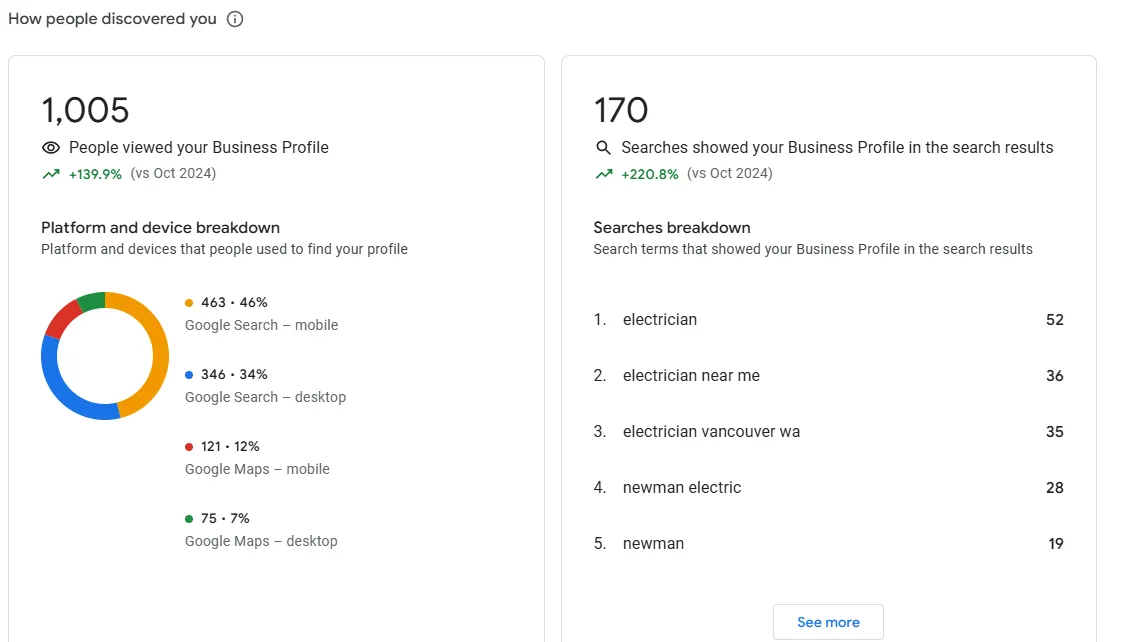Select the 'newman' search term
Viewport: 1125px width, 642px height.
(654, 543)
